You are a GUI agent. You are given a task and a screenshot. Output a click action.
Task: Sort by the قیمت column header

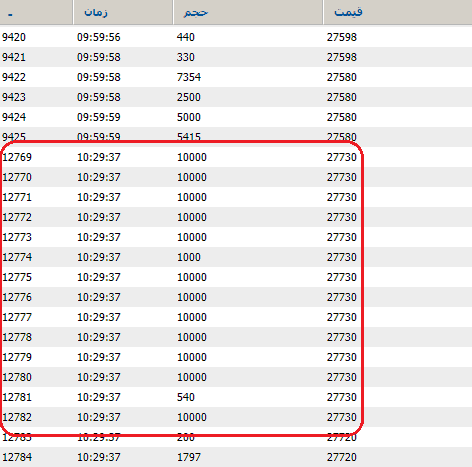coord(397,12)
